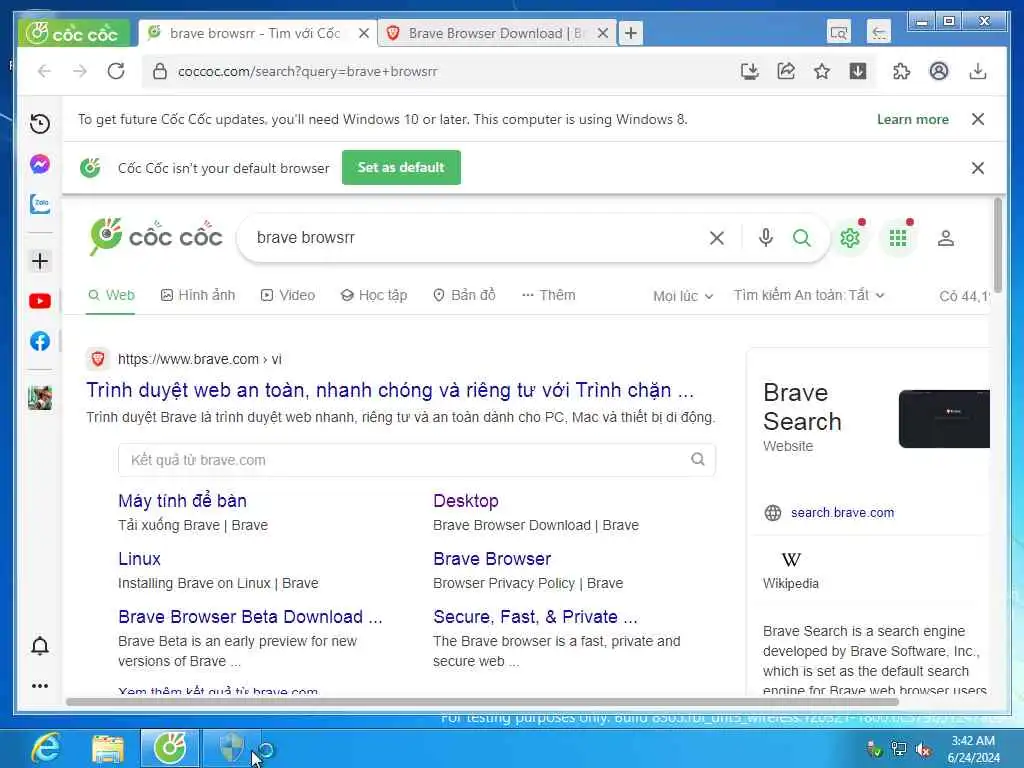1024x768 pixels.
Task: Open the Brave Browser sublink
Action: pyautogui.click(x=492, y=559)
